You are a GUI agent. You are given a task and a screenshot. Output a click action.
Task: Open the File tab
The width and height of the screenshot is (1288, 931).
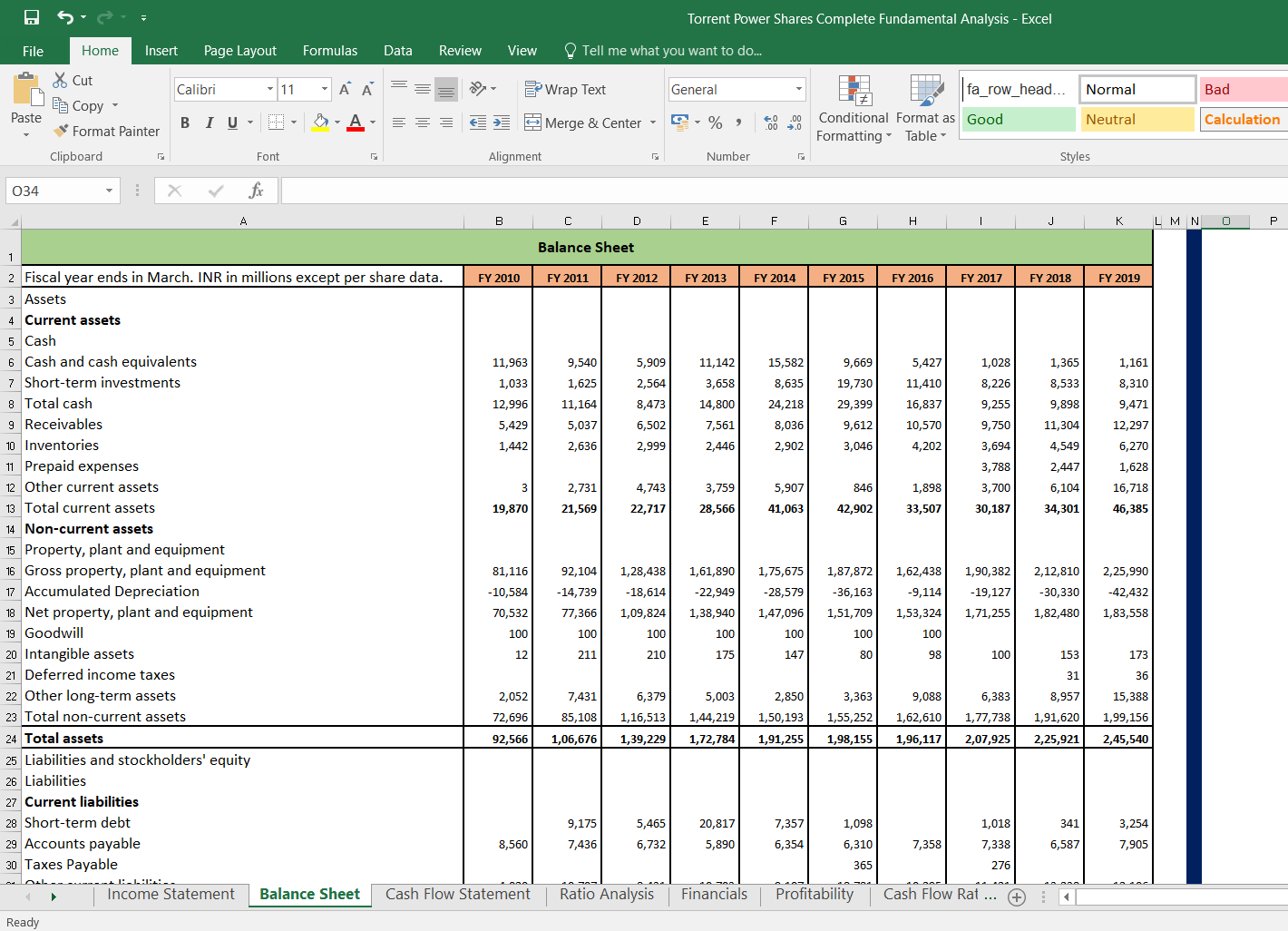33,51
